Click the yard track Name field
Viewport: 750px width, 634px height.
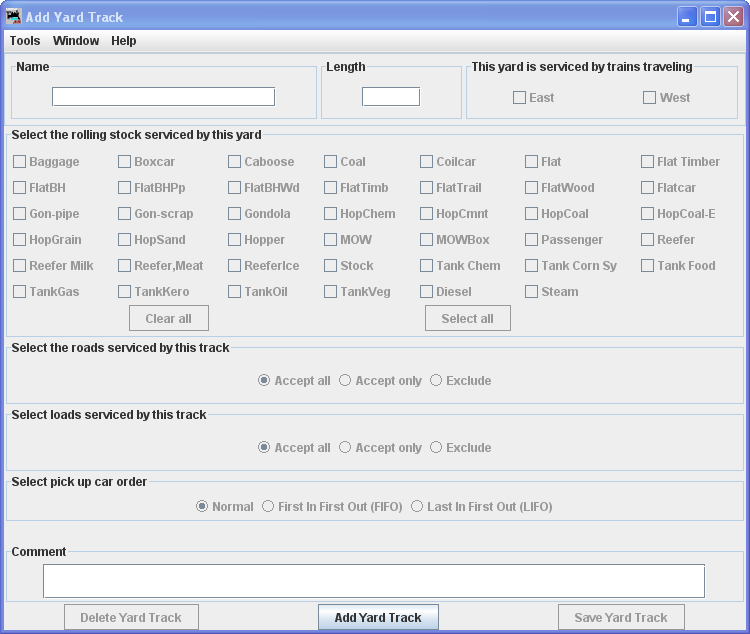coord(163,97)
